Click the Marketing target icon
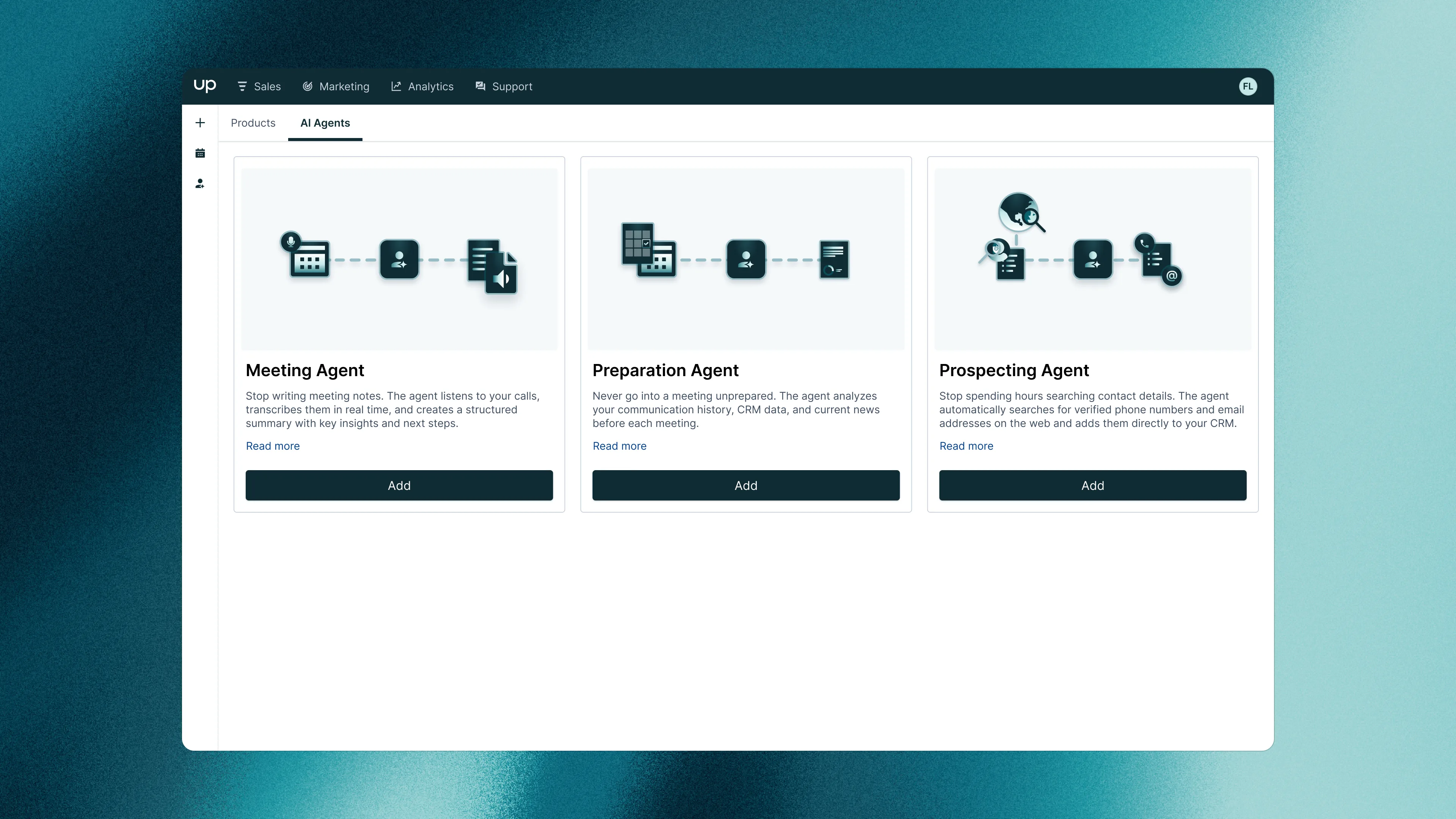 308,86
